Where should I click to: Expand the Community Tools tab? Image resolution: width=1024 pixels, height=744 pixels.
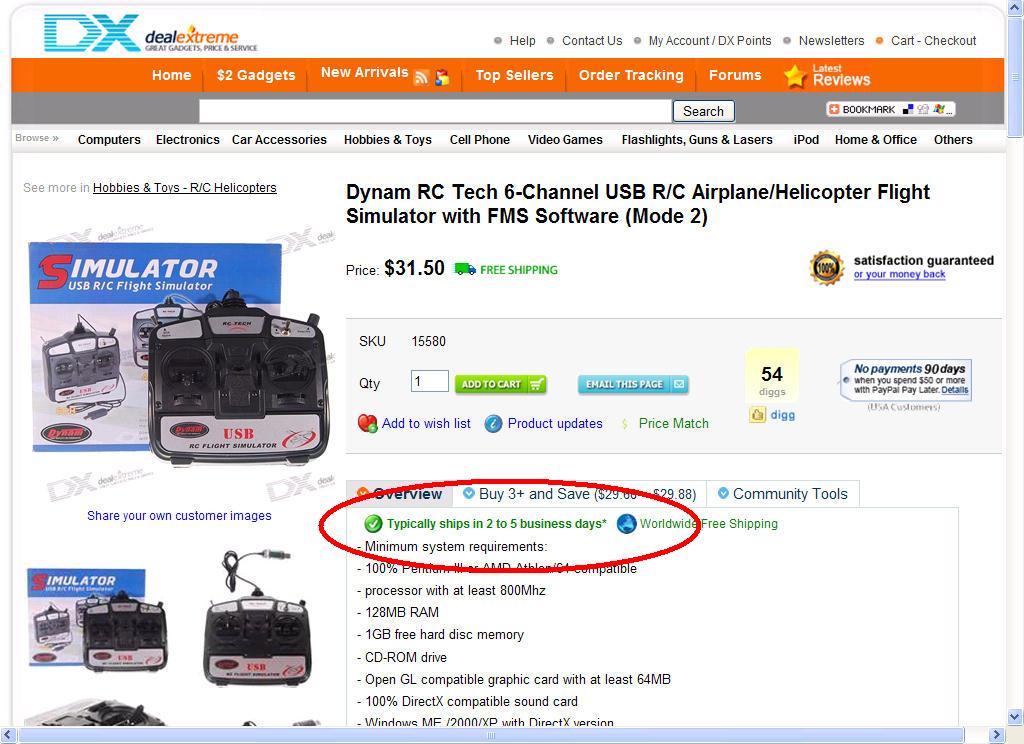[783, 494]
